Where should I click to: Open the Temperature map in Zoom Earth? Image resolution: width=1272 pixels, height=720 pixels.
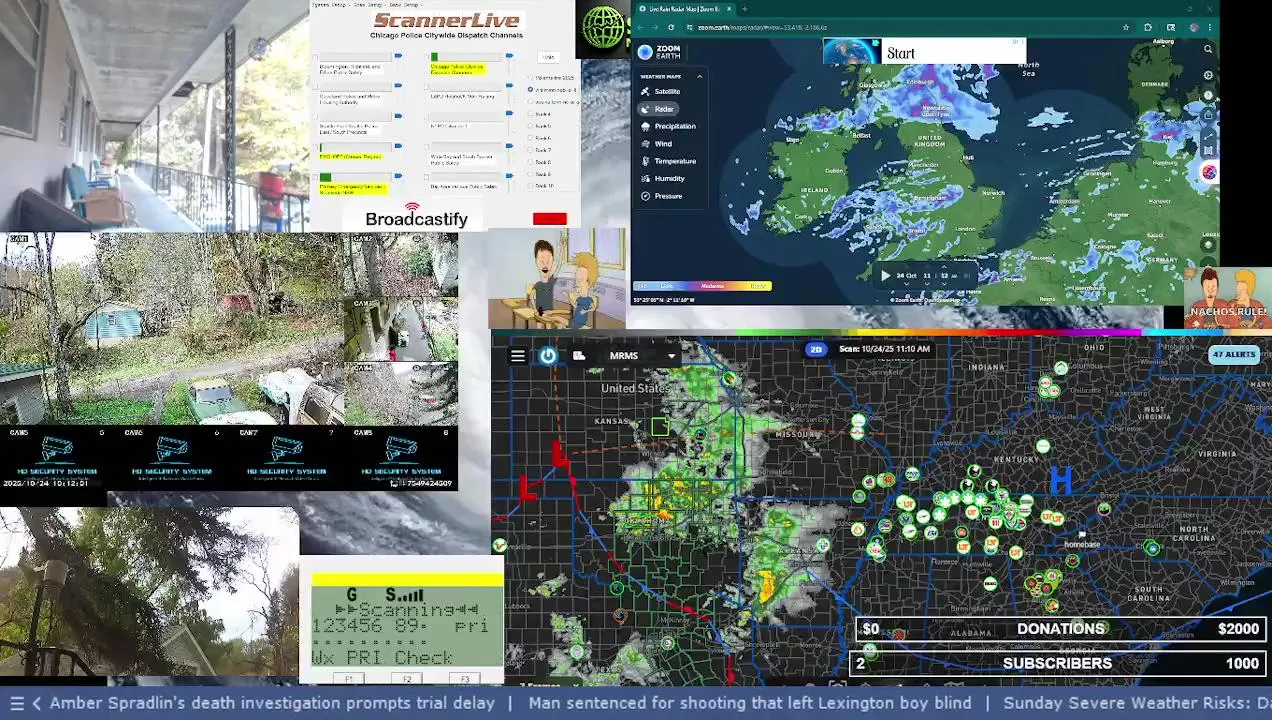click(668, 161)
